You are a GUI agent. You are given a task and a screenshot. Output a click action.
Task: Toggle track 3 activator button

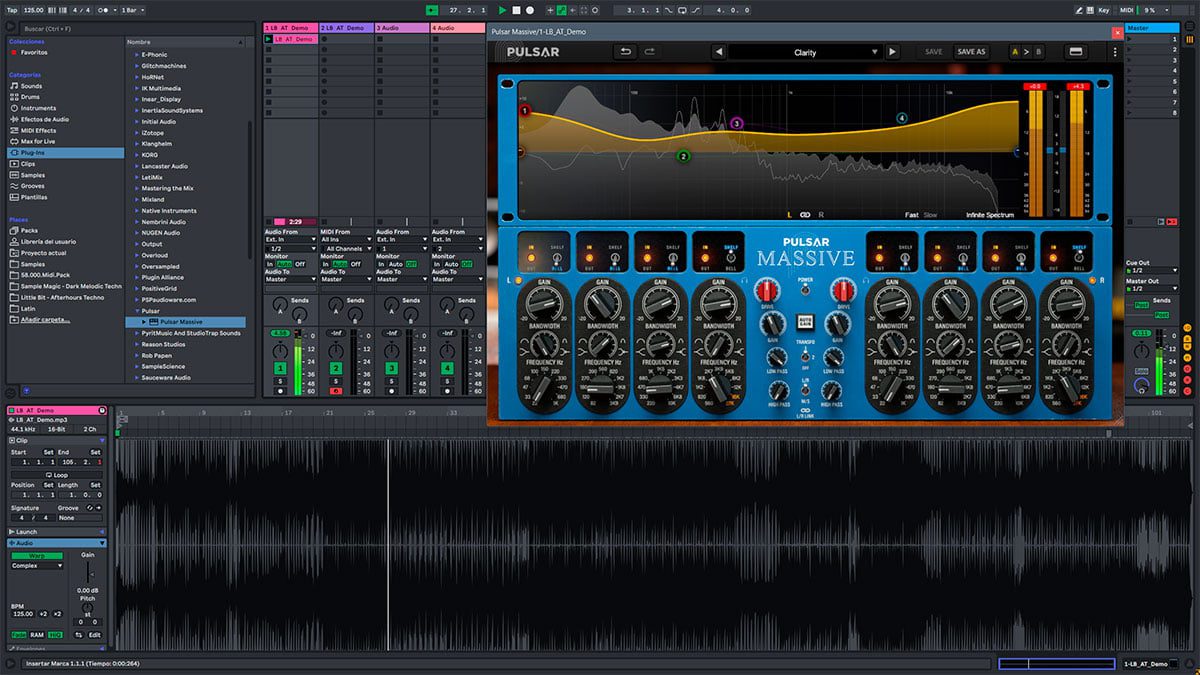pos(393,369)
